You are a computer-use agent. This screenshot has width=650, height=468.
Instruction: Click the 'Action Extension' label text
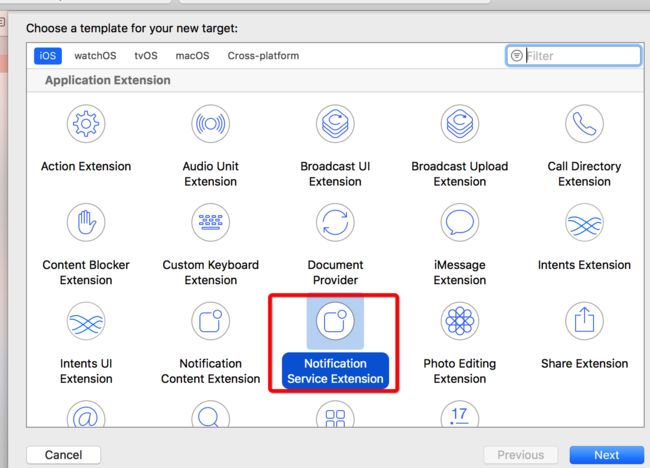point(86,166)
